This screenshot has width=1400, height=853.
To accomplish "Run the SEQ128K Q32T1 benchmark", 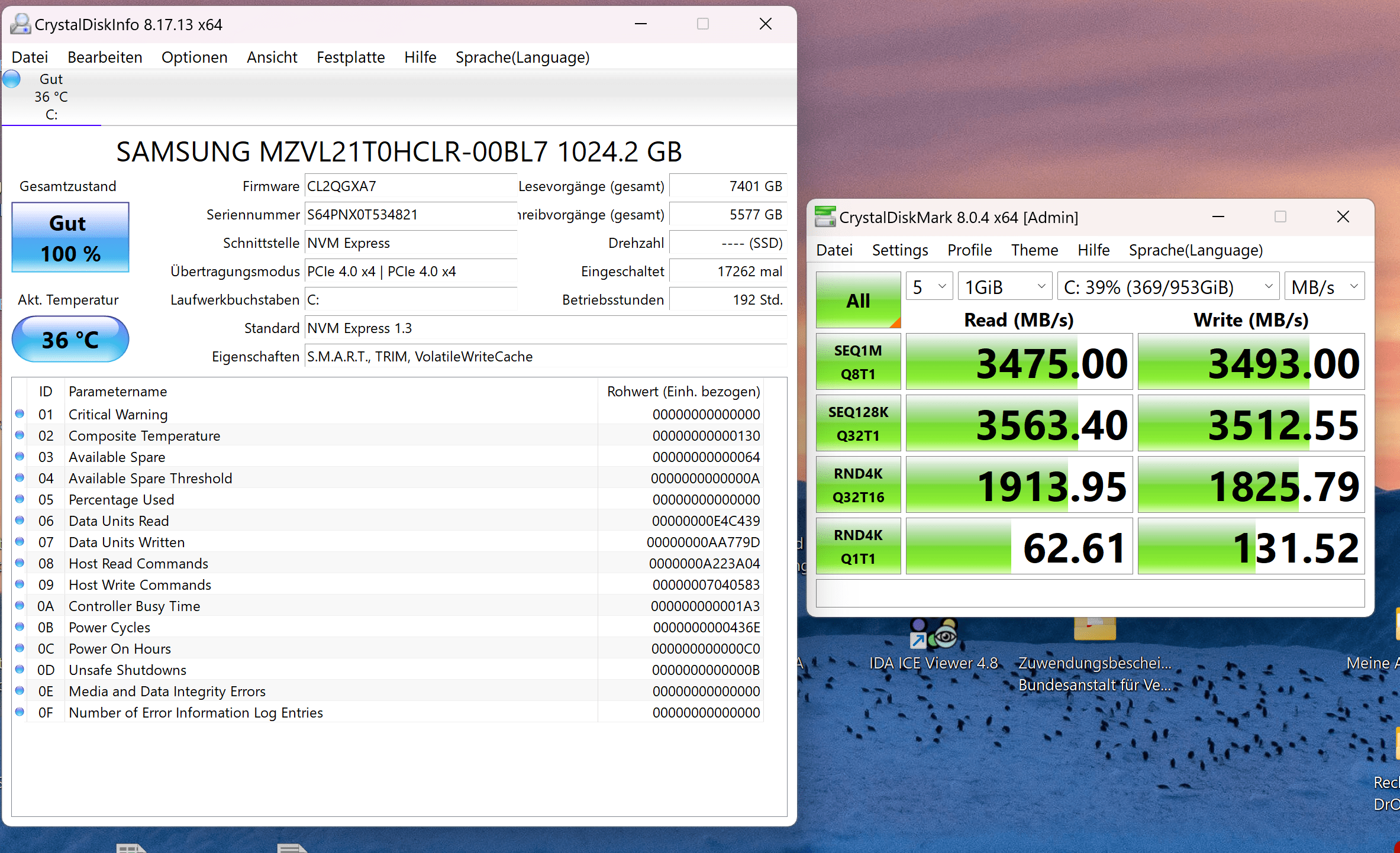I will coord(858,423).
